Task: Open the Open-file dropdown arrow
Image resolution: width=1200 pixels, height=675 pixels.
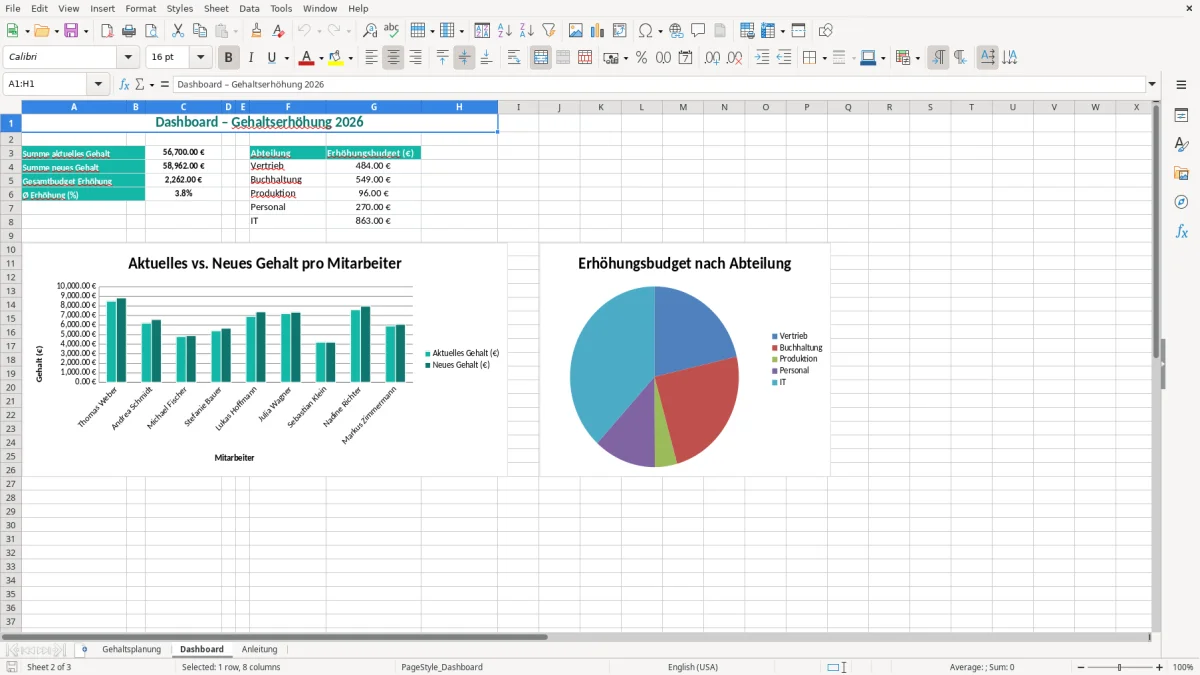Action: pyautogui.click(x=56, y=31)
